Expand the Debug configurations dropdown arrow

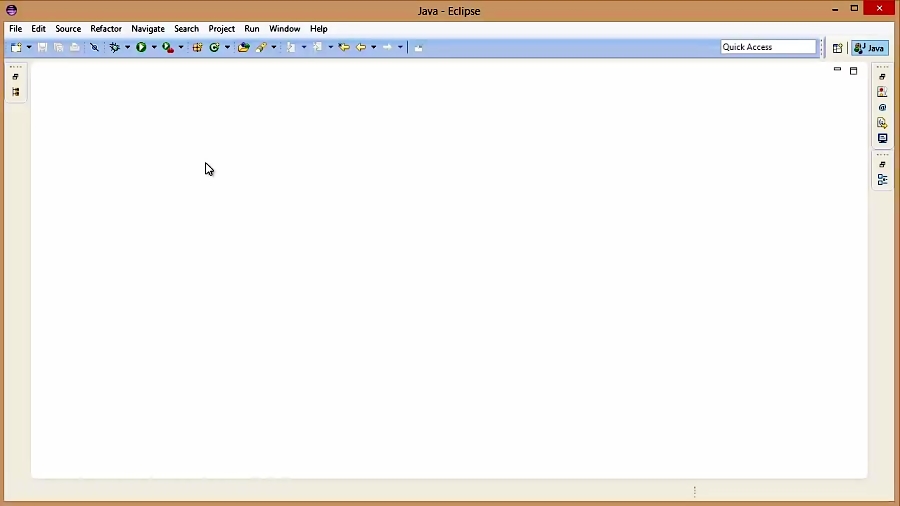(x=127, y=47)
